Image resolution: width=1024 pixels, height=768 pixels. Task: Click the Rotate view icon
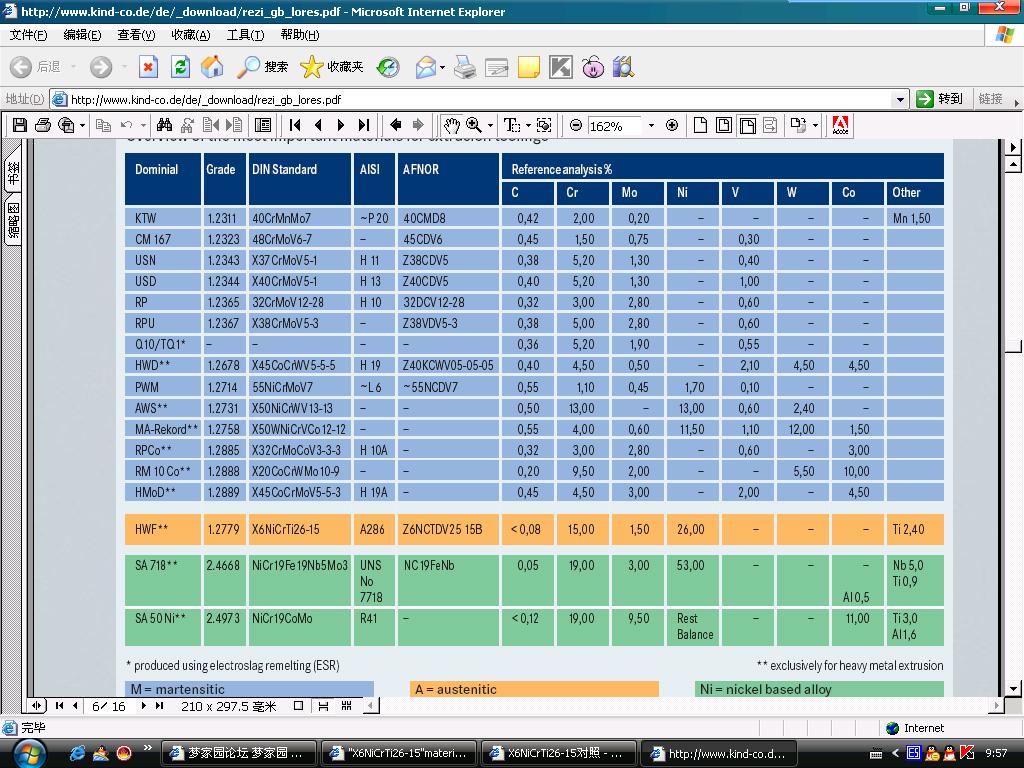(x=798, y=125)
